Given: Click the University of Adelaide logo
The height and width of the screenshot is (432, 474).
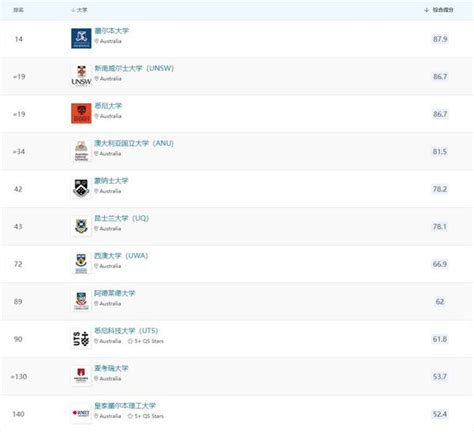Looking at the screenshot, I should [81, 301].
